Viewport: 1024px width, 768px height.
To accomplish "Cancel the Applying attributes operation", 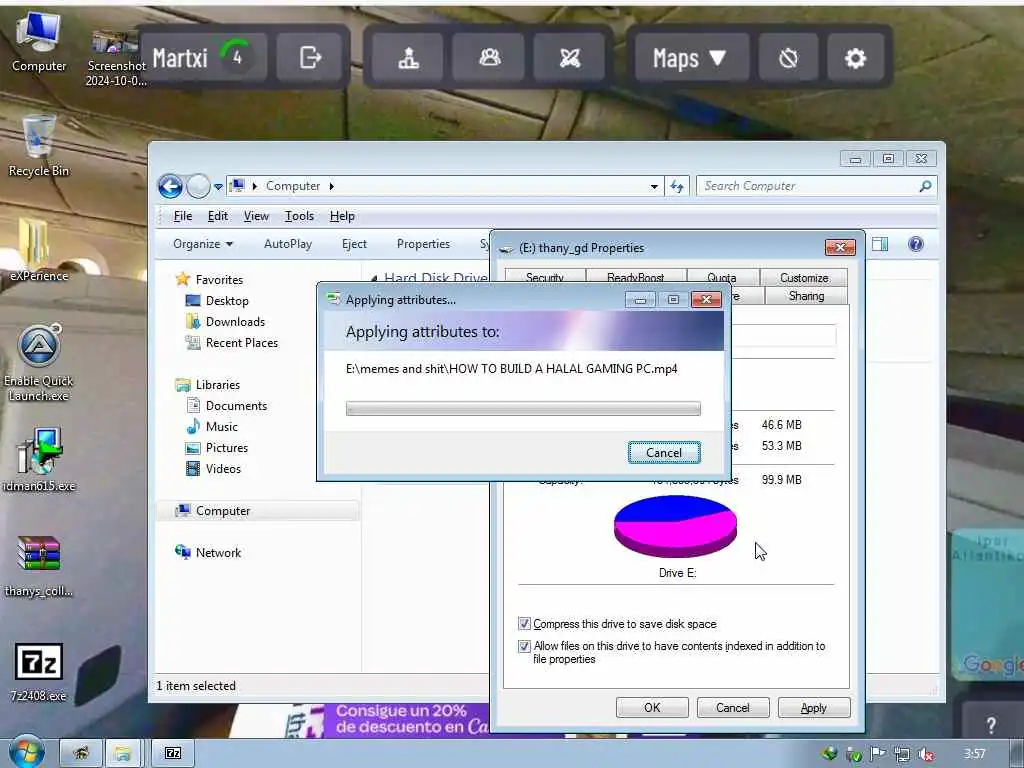I will coord(664,453).
